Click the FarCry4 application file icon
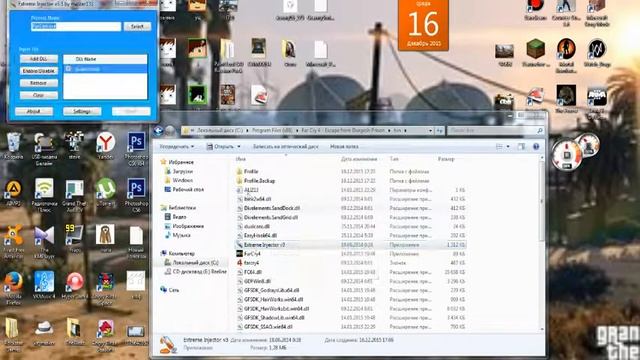 click(240, 254)
